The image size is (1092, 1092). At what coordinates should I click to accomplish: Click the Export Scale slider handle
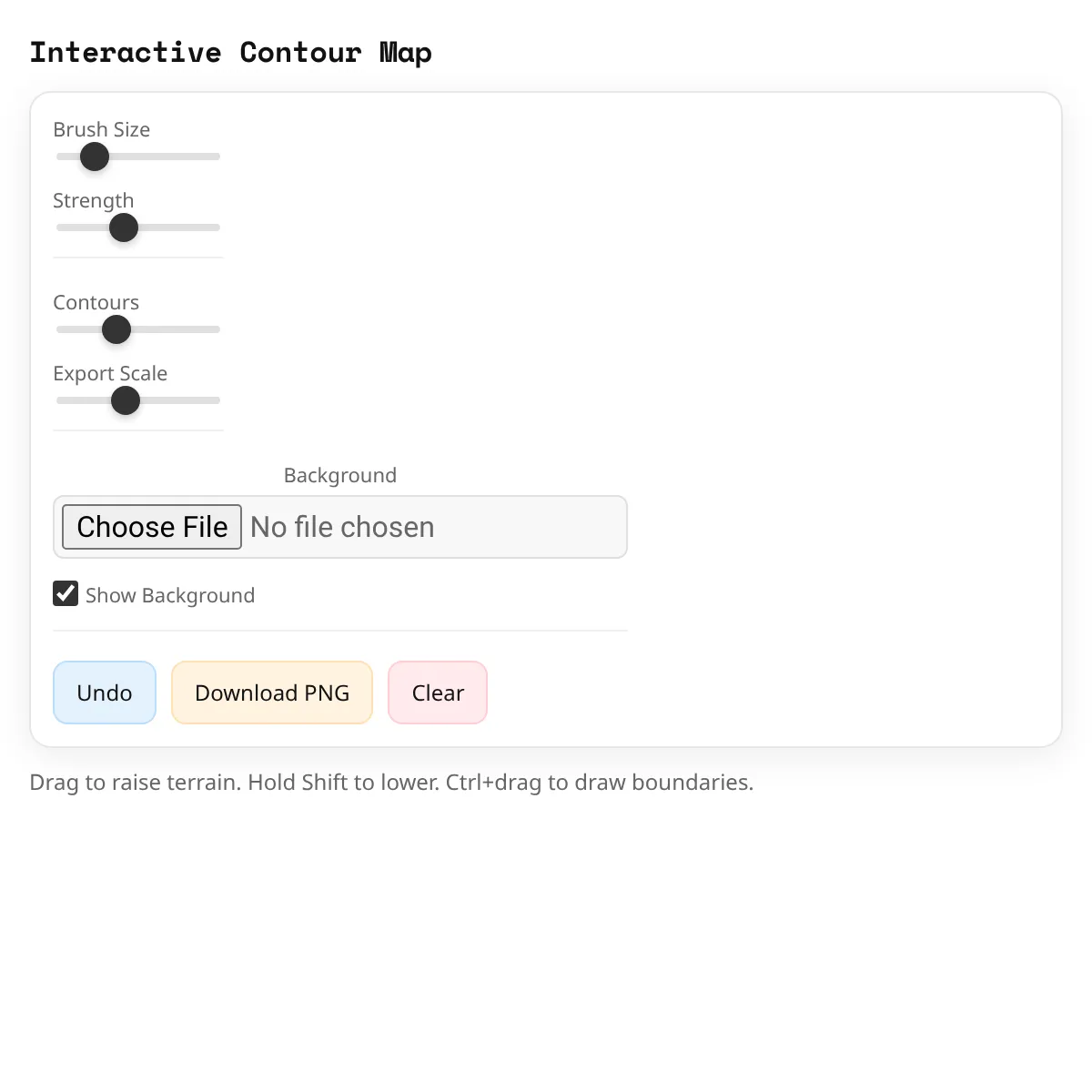pos(126,400)
